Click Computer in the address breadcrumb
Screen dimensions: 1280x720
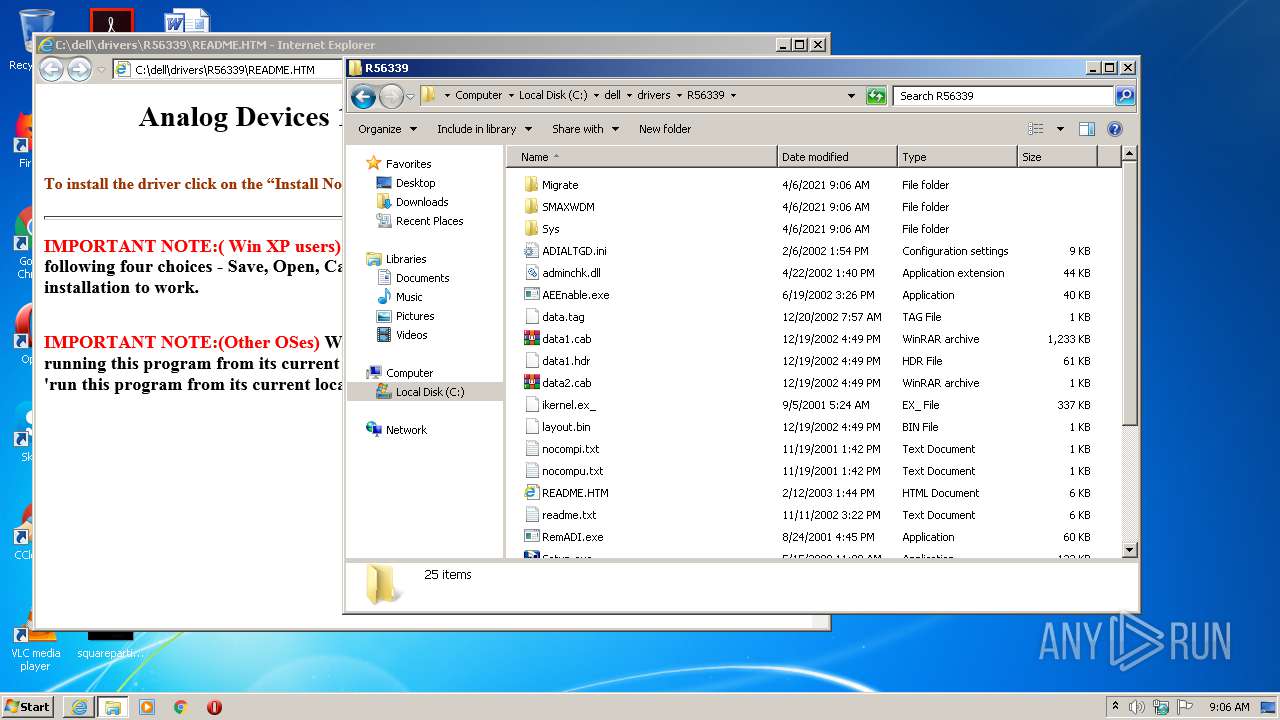click(478, 96)
